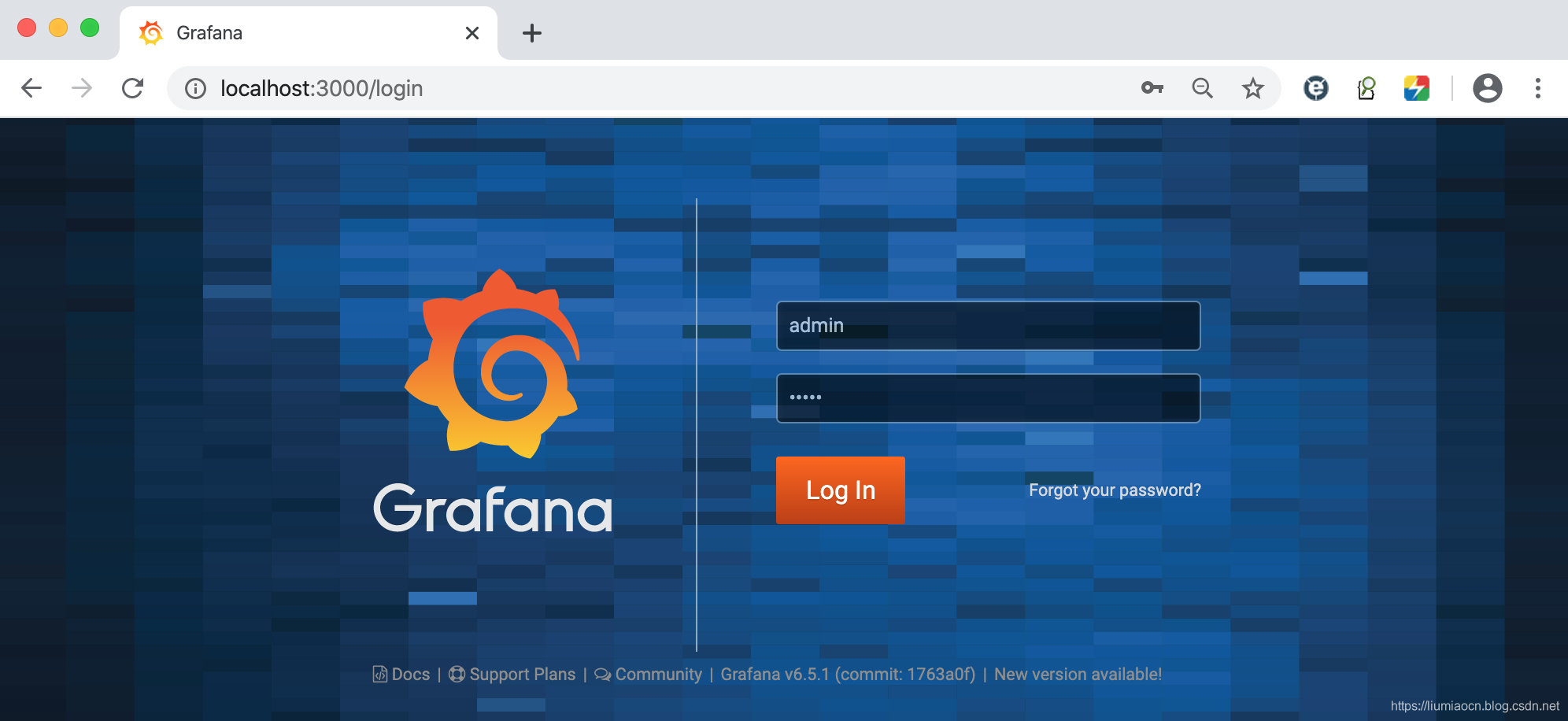The height and width of the screenshot is (721, 1568).
Task: Click the Grafana flame logo
Action: [x=492, y=364]
